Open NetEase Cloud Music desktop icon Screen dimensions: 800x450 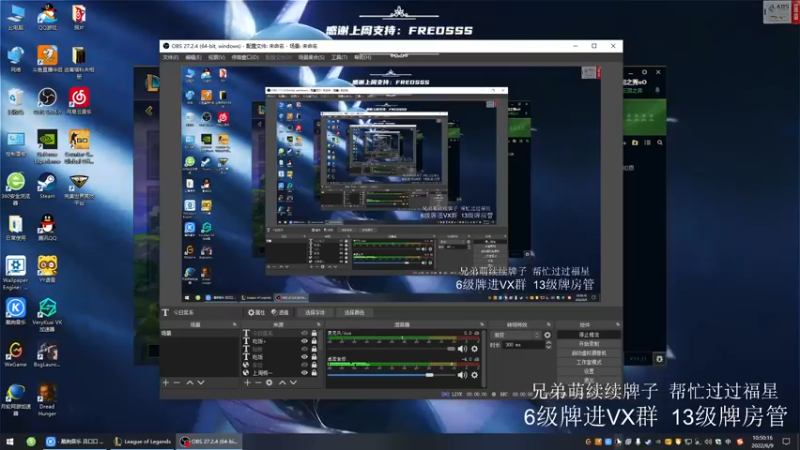79,102
